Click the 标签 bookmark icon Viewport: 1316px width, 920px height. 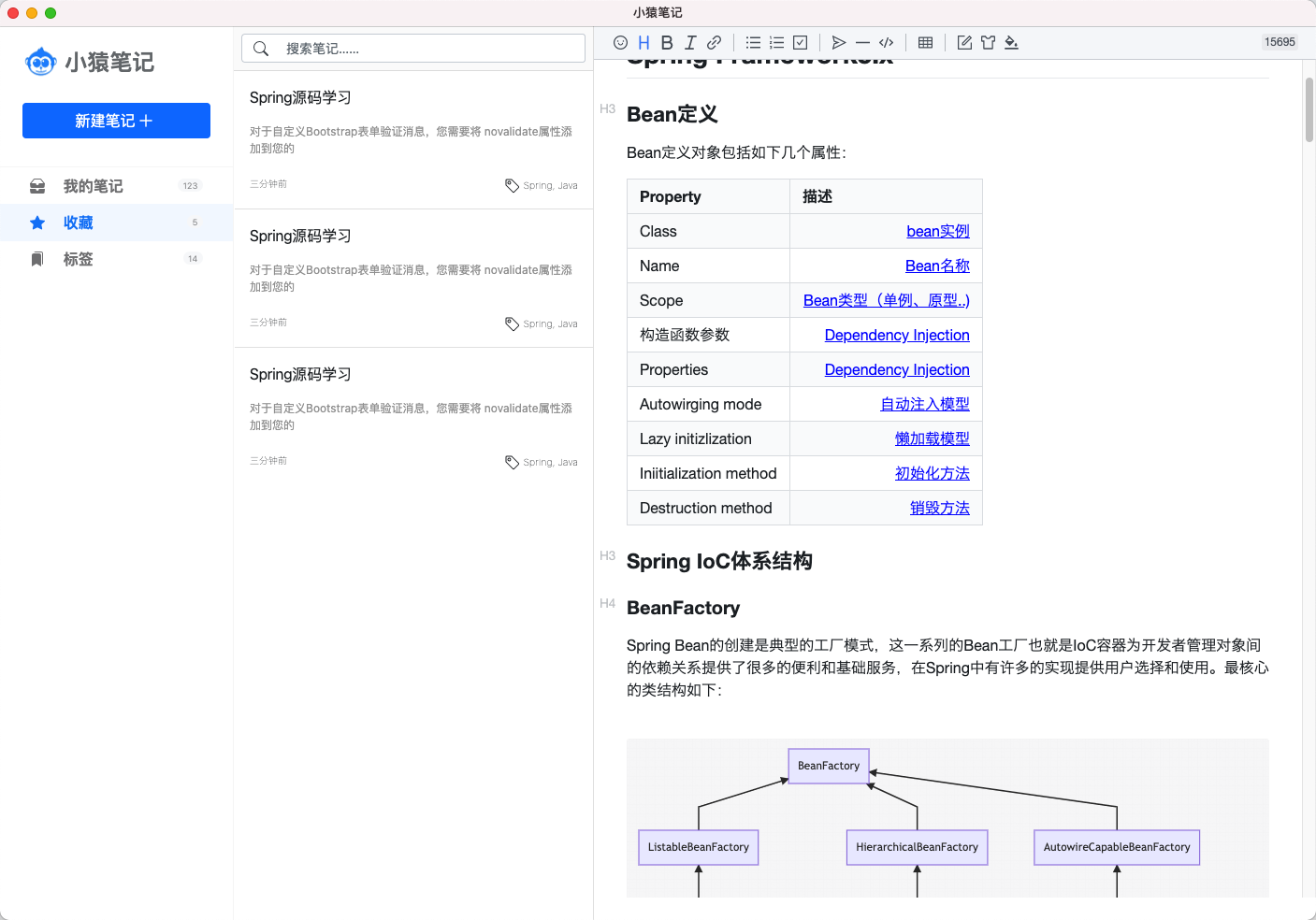(37, 259)
